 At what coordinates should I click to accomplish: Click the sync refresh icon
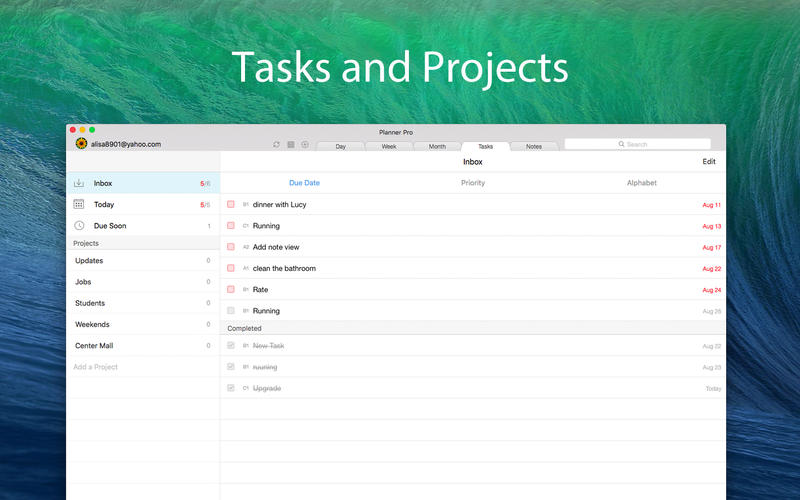point(277,145)
